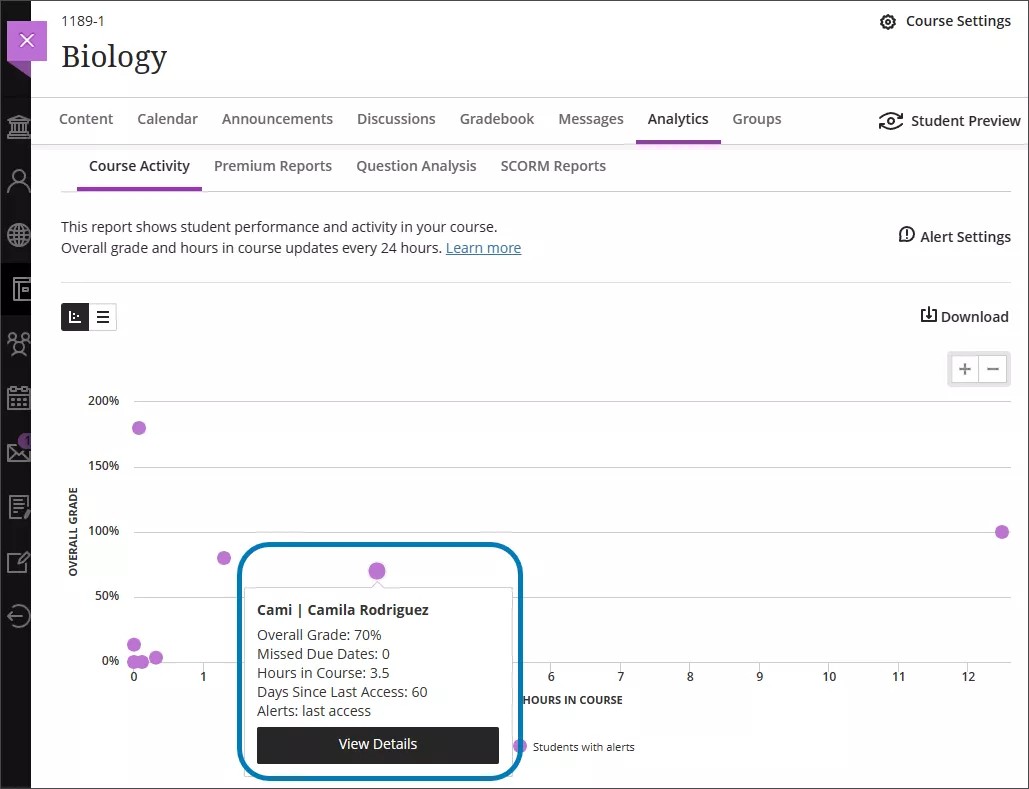Select the chart view toggle button
The image size is (1029, 789).
[x=74, y=316]
